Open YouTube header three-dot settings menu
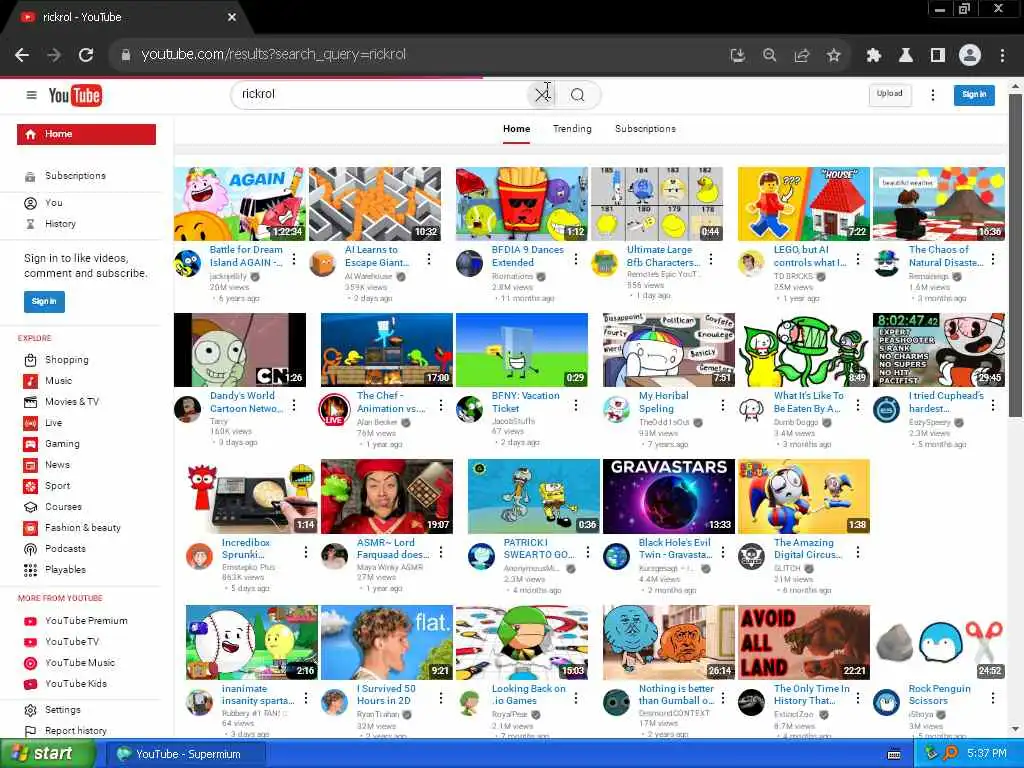Screen dimensions: 1024x768 pos(933,95)
